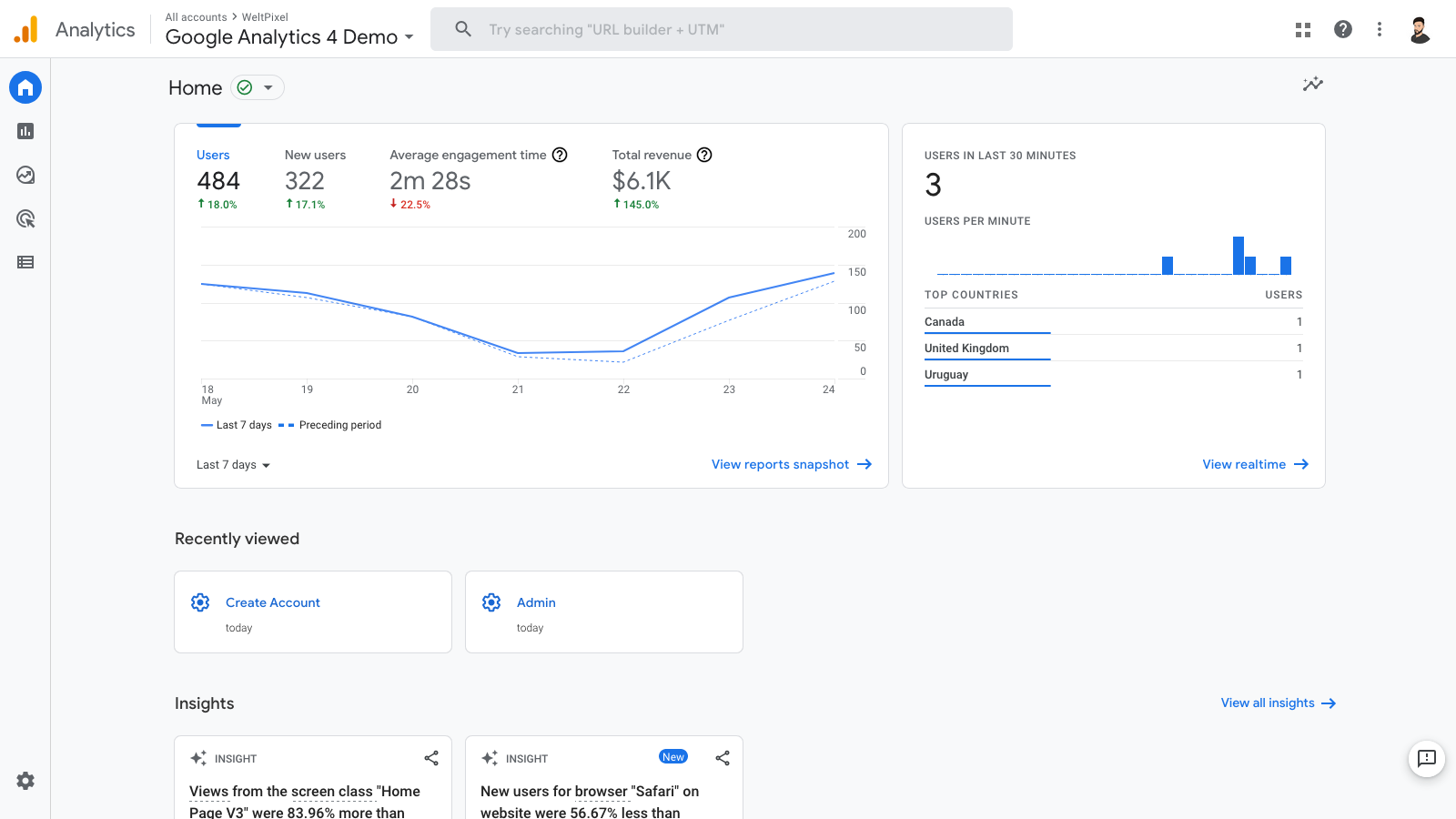
Task: Open the Last 7 days date range dropdown
Action: coord(234,465)
